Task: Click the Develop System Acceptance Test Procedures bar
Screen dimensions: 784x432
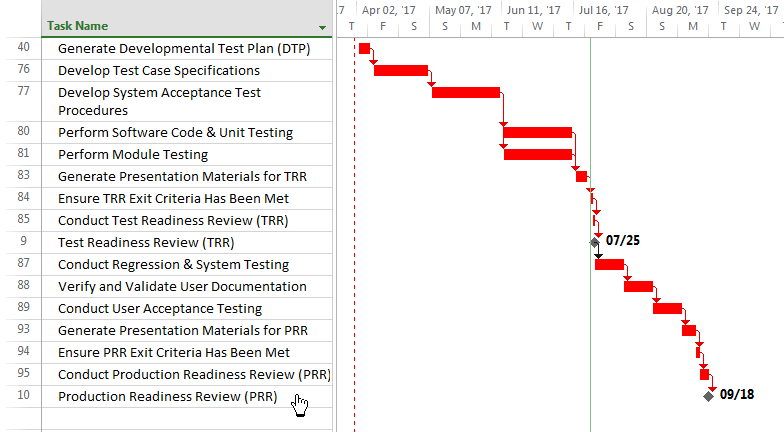Action: tap(466, 92)
